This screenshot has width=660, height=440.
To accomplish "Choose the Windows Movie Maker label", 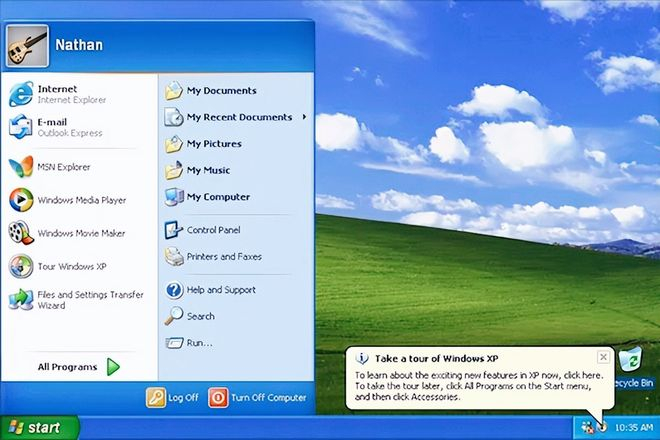I will 81,233.
